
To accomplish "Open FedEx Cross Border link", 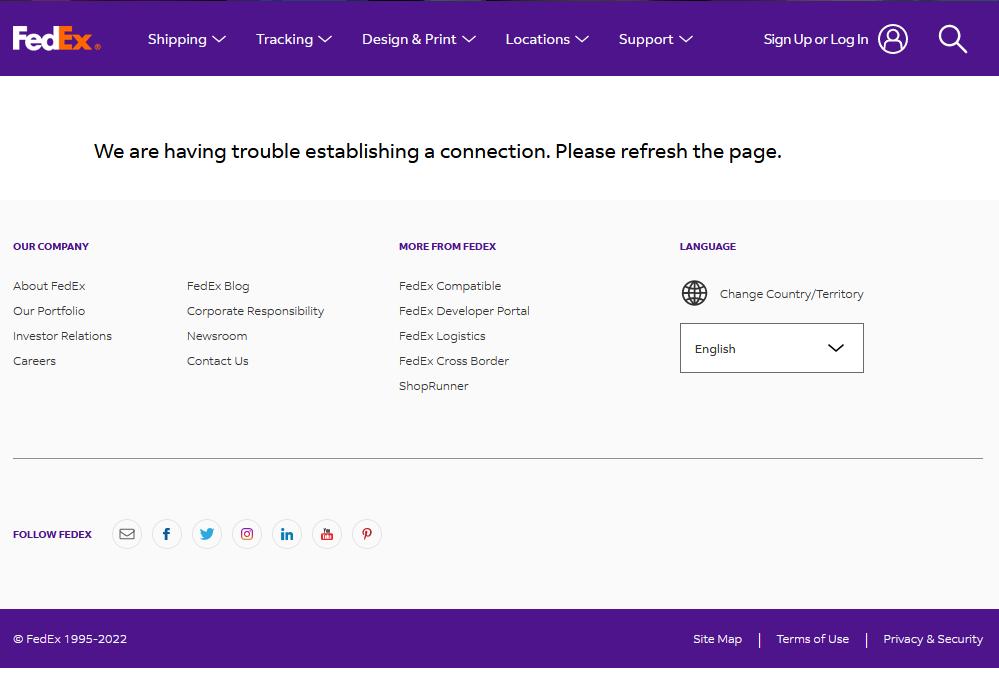I will point(454,361).
